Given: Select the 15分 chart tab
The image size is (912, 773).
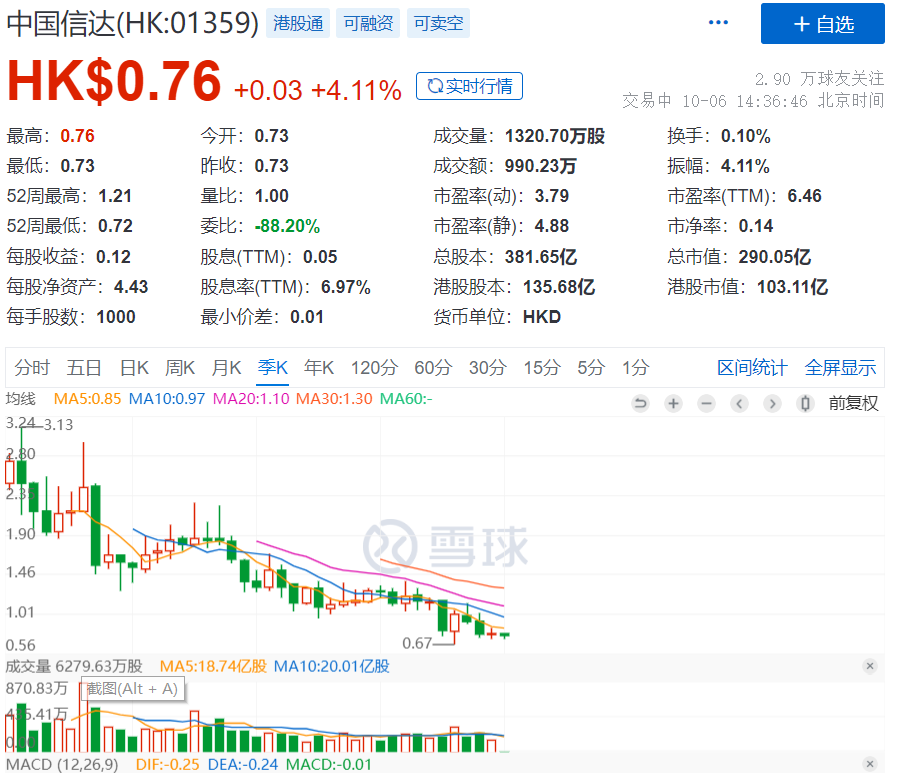Looking at the screenshot, I should (x=542, y=368).
